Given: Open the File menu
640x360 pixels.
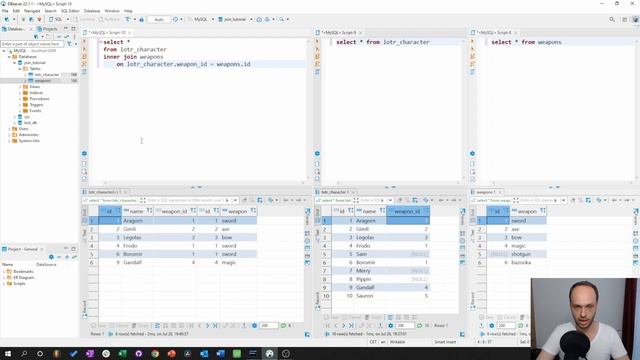Looking at the screenshot, I should tap(5, 11).
